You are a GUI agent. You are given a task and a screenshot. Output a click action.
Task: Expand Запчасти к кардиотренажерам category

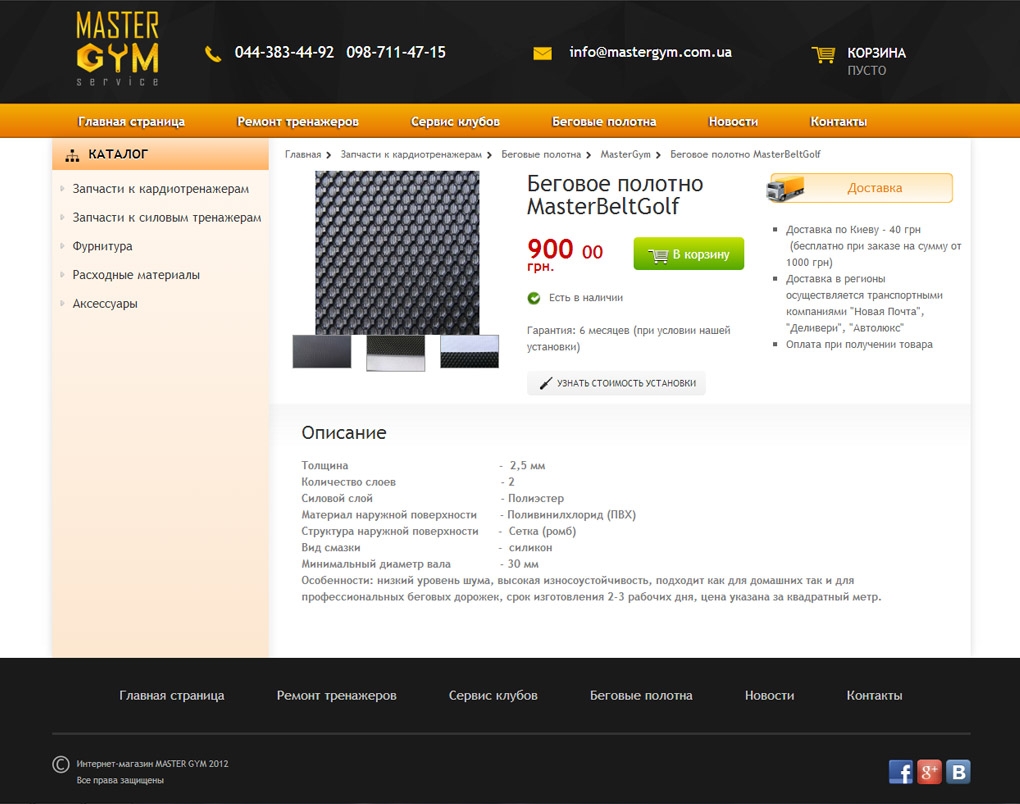[160, 189]
